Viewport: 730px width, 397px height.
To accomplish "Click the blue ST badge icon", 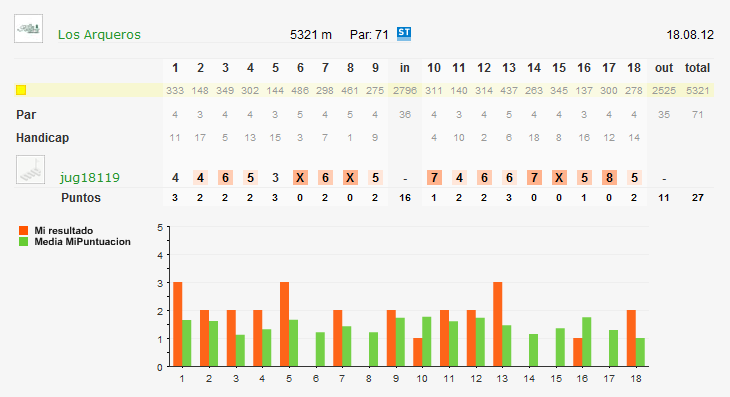I will [404, 34].
